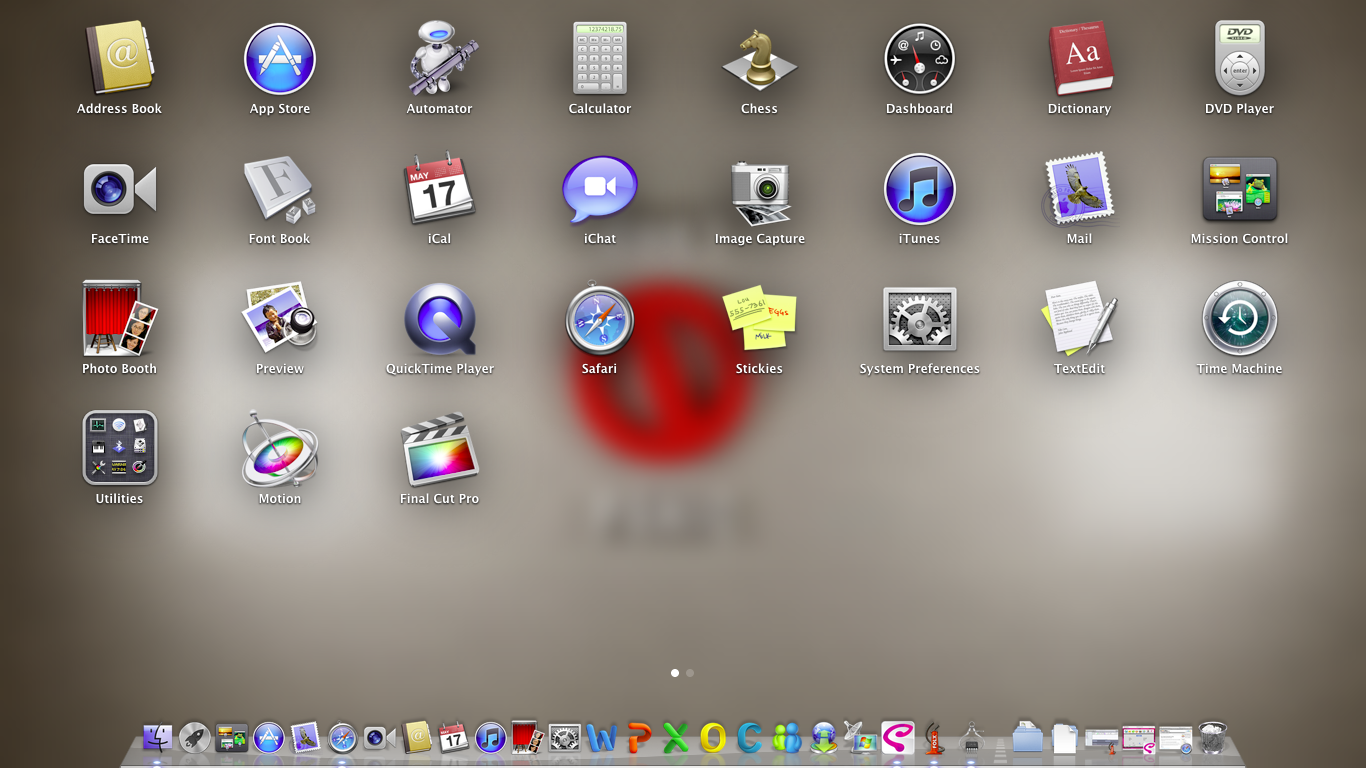Viewport: 1366px width, 768px height.
Task: Launch Microsoft Outlook from the Dock
Action: pos(713,739)
